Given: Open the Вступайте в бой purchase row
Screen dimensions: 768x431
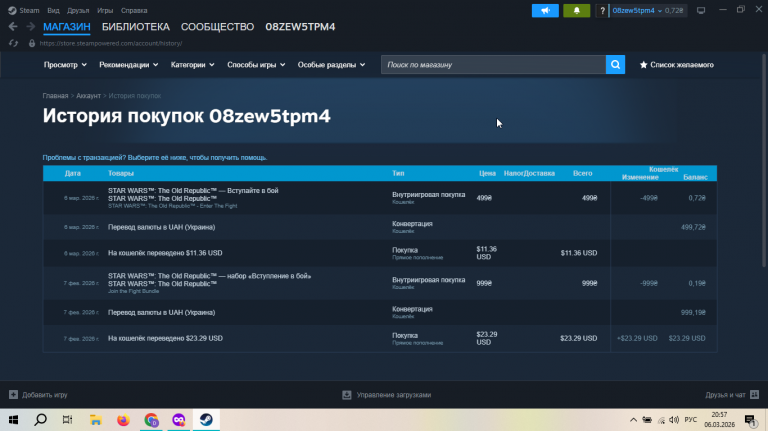Looking at the screenshot, I should click(x=380, y=198).
